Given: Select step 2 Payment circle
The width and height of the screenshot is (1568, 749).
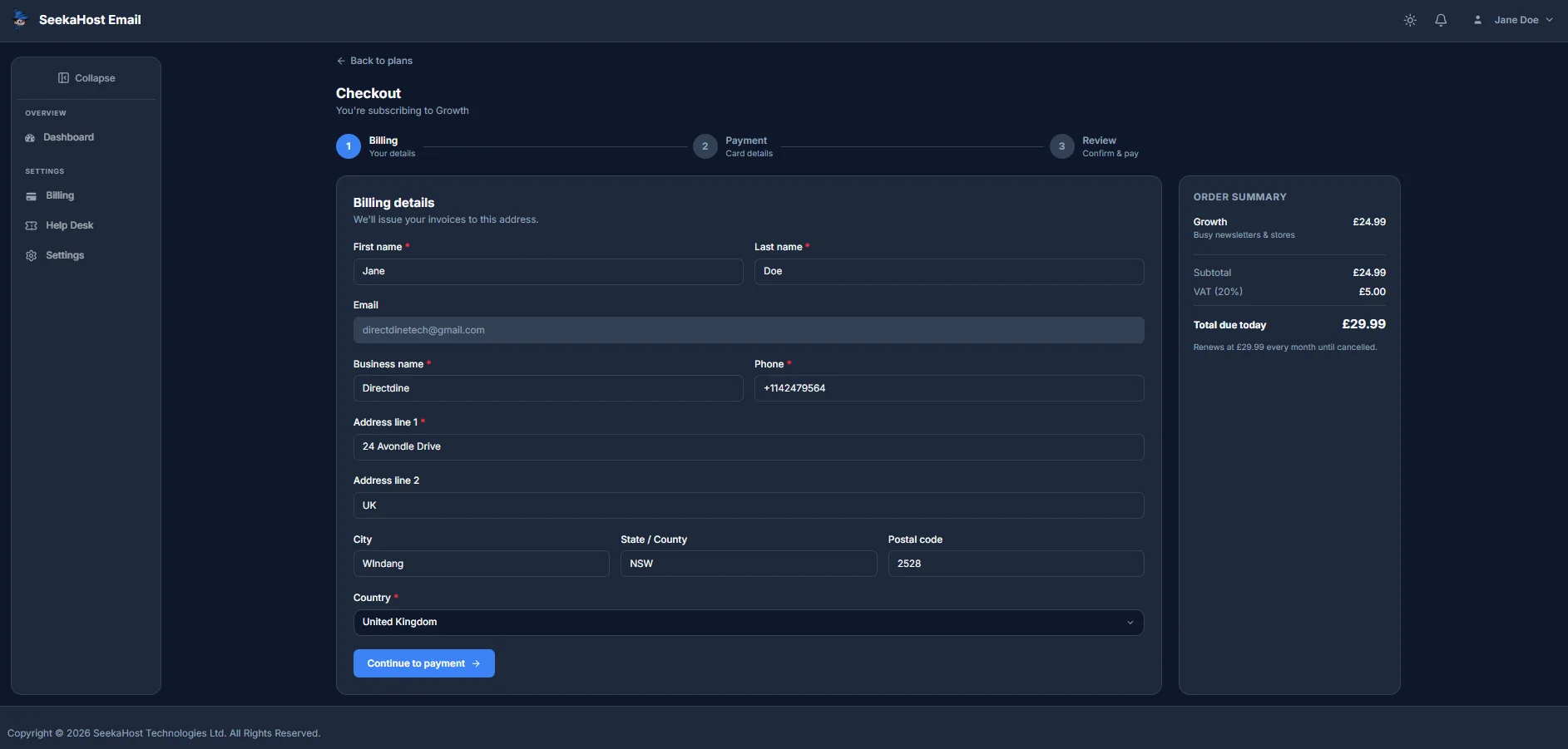Looking at the screenshot, I should point(705,146).
